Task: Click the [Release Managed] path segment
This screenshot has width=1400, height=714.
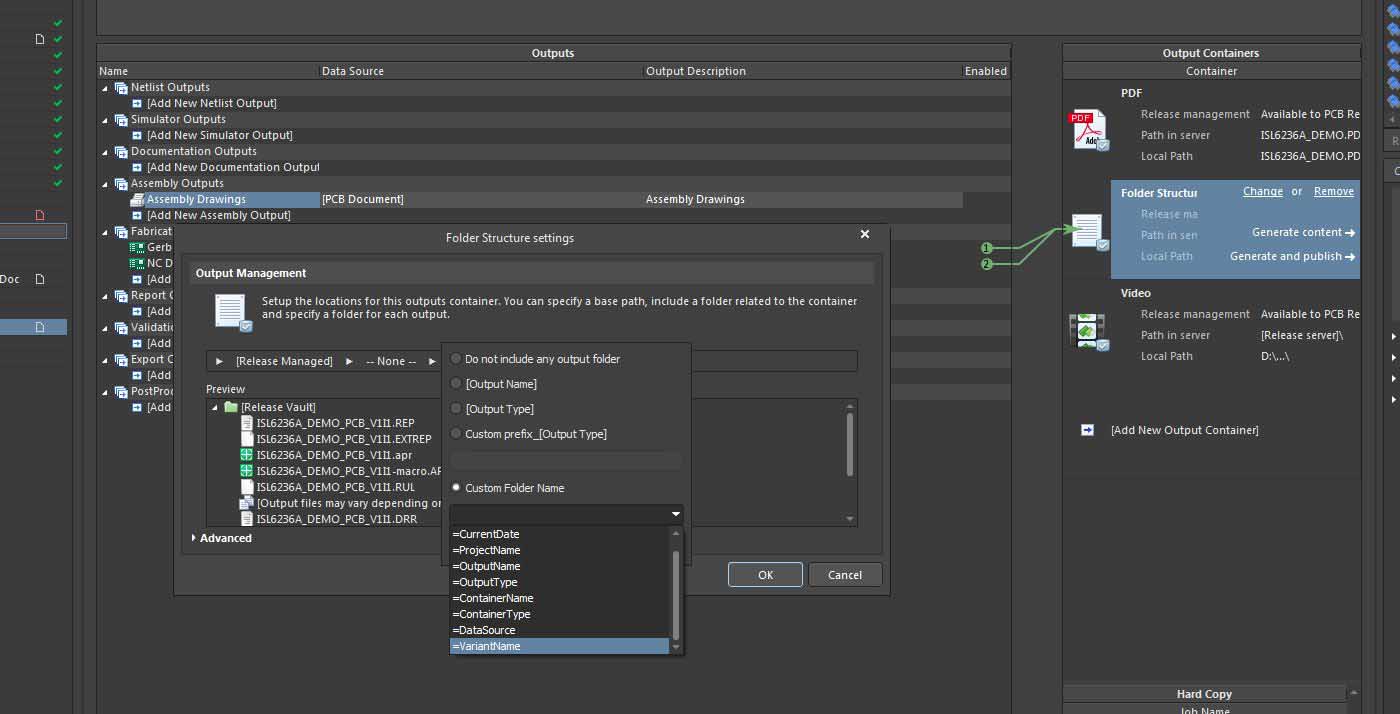Action: 284,361
